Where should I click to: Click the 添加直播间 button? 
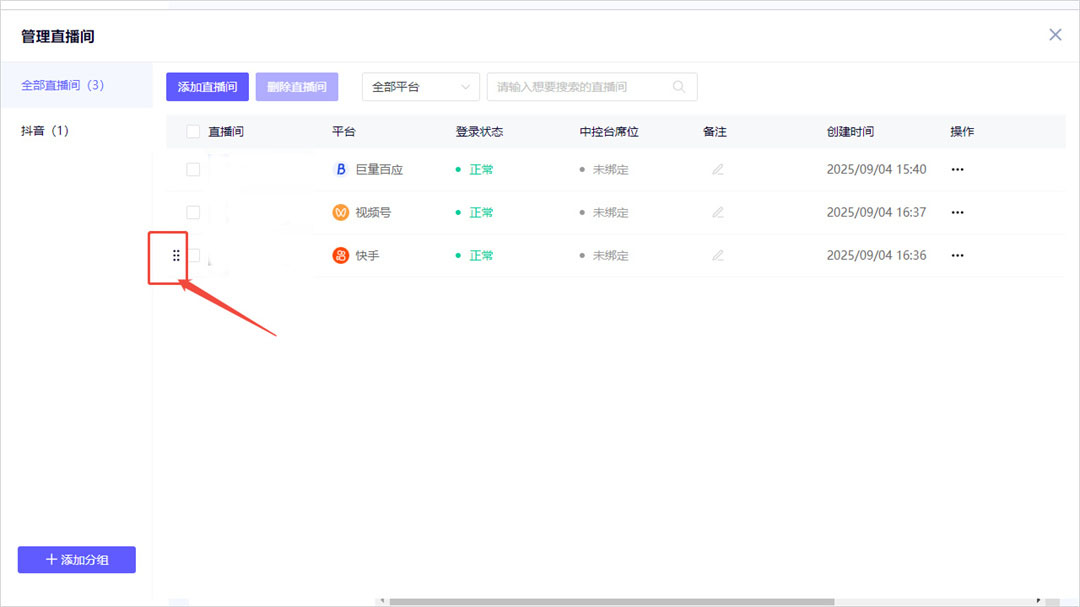[x=207, y=87]
